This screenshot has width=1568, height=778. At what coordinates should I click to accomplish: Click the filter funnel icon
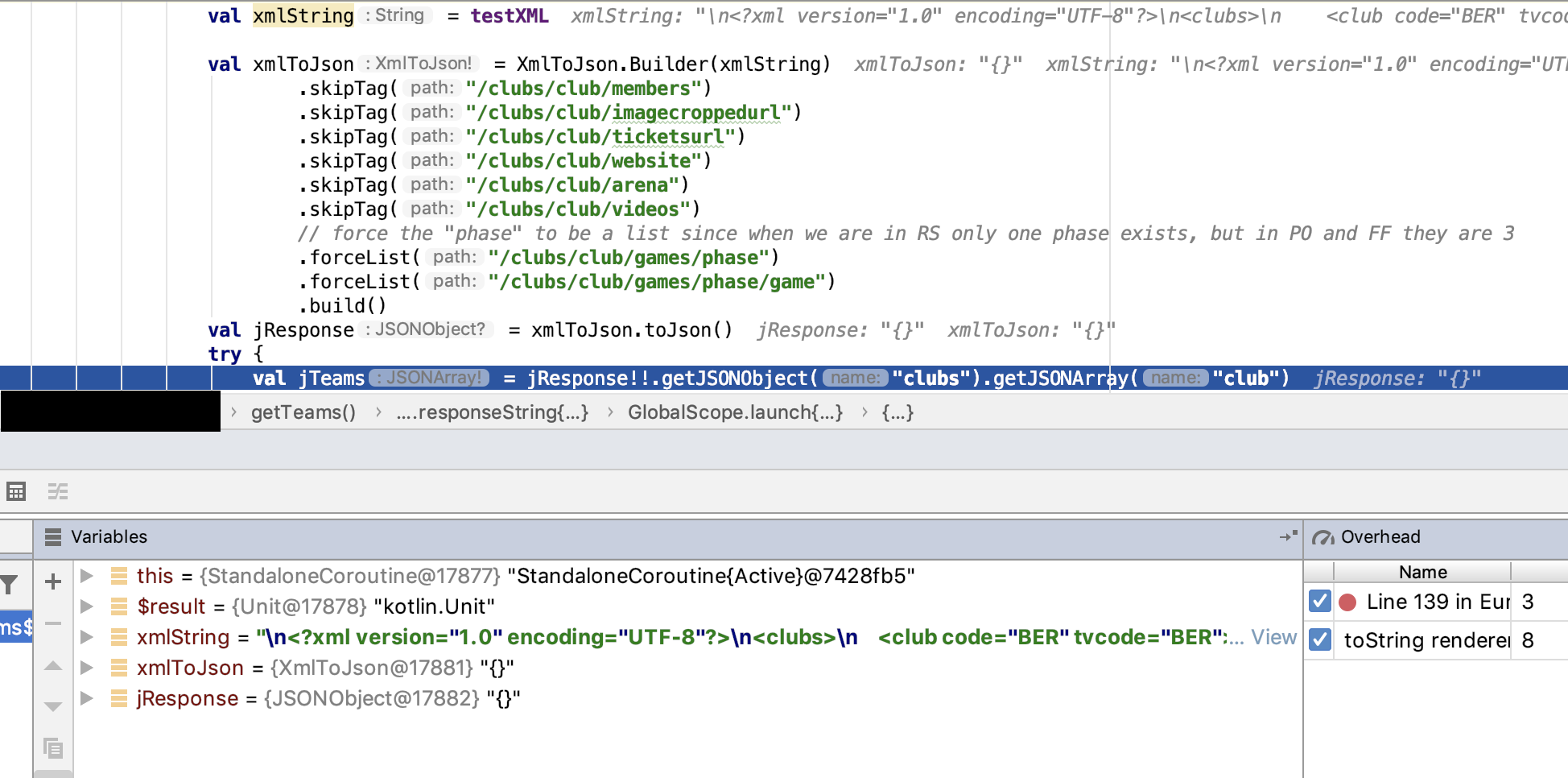pyautogui.click(x=9, y=585)
